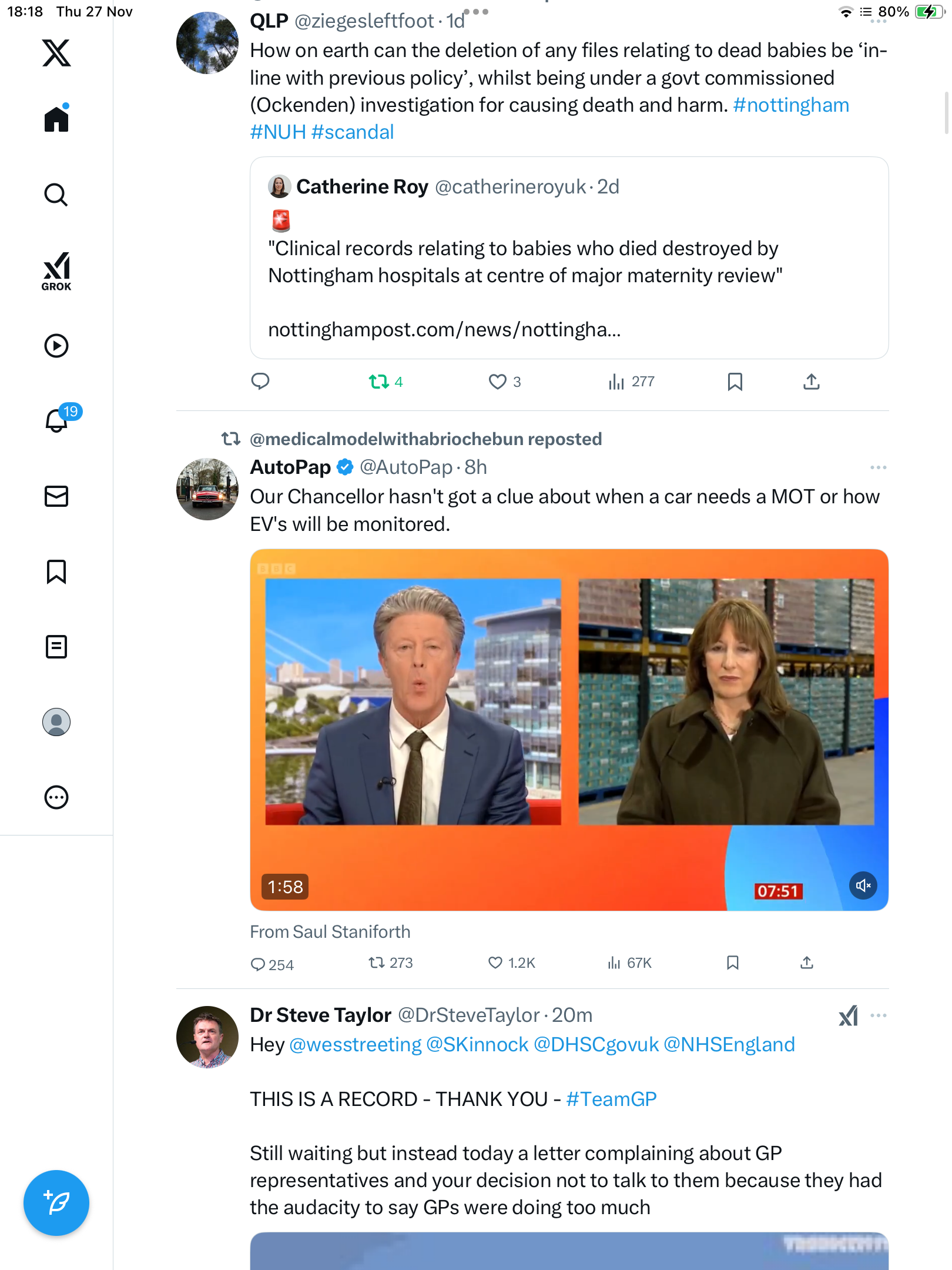Open more options on AutoPap post
The image size is (952, 1270).
pyautogui.click(x=878, y=467)
